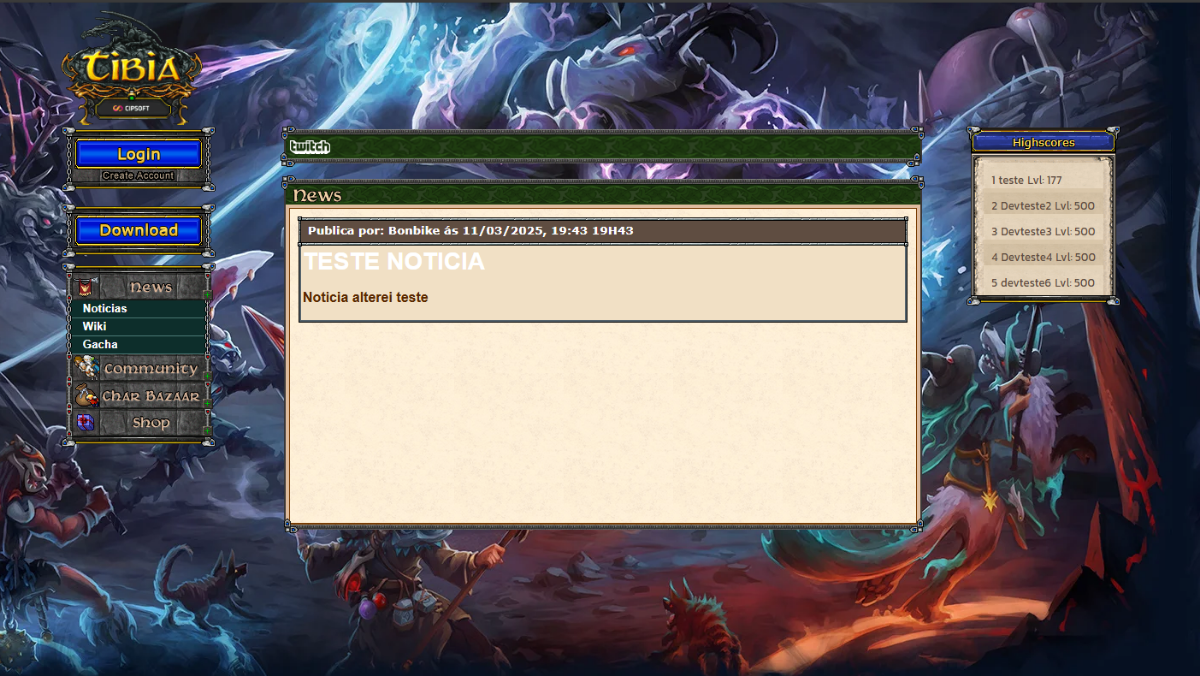Click the blue gift box Shop icon
The width and height of the screenshot is (1200, 676).
coord(86,423)
